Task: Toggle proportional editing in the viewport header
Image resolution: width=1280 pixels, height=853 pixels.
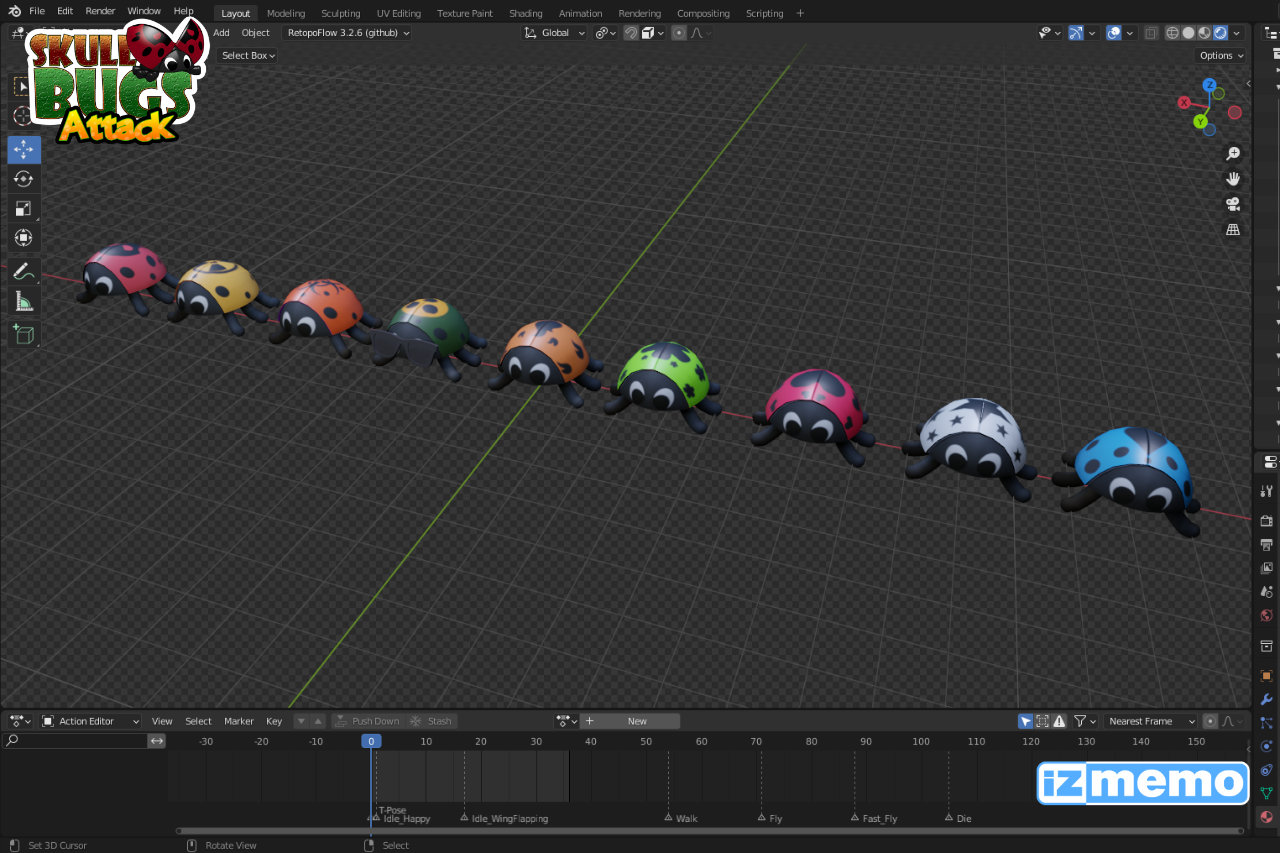Action: pos(679,33)
